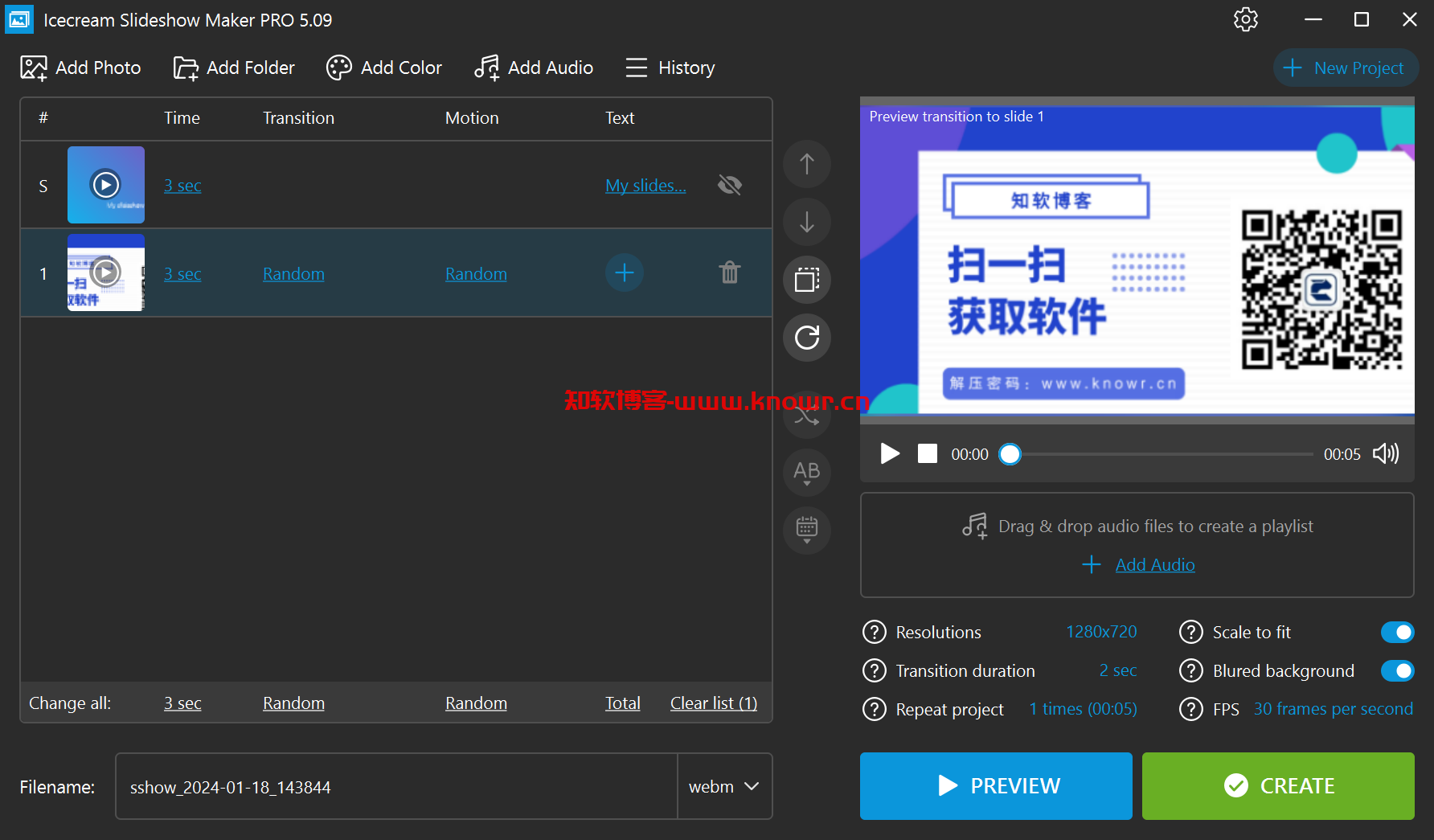Click the help icon beside Transition duration
This screenshot has width=1434, height=840.
[x=875, y=671]
